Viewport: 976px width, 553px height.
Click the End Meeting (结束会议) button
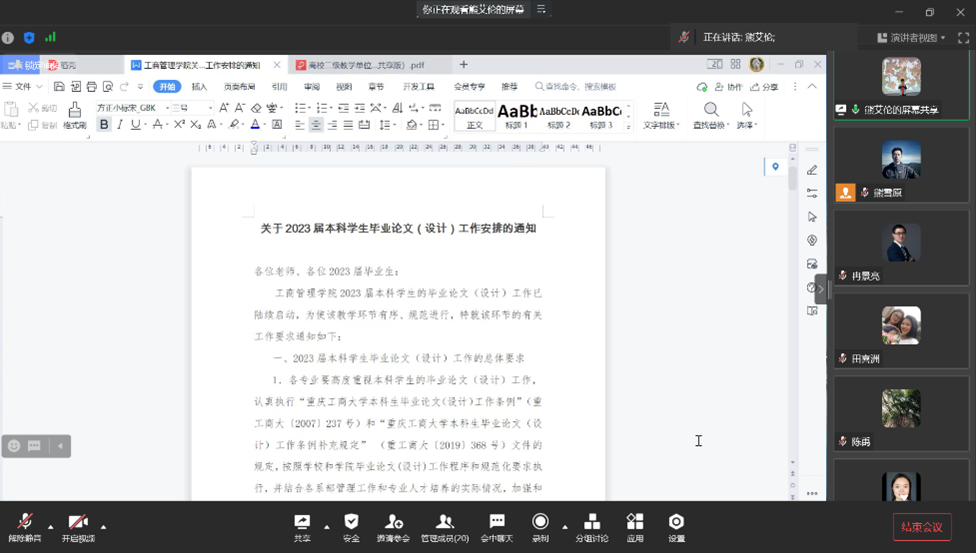coord(921,527)
